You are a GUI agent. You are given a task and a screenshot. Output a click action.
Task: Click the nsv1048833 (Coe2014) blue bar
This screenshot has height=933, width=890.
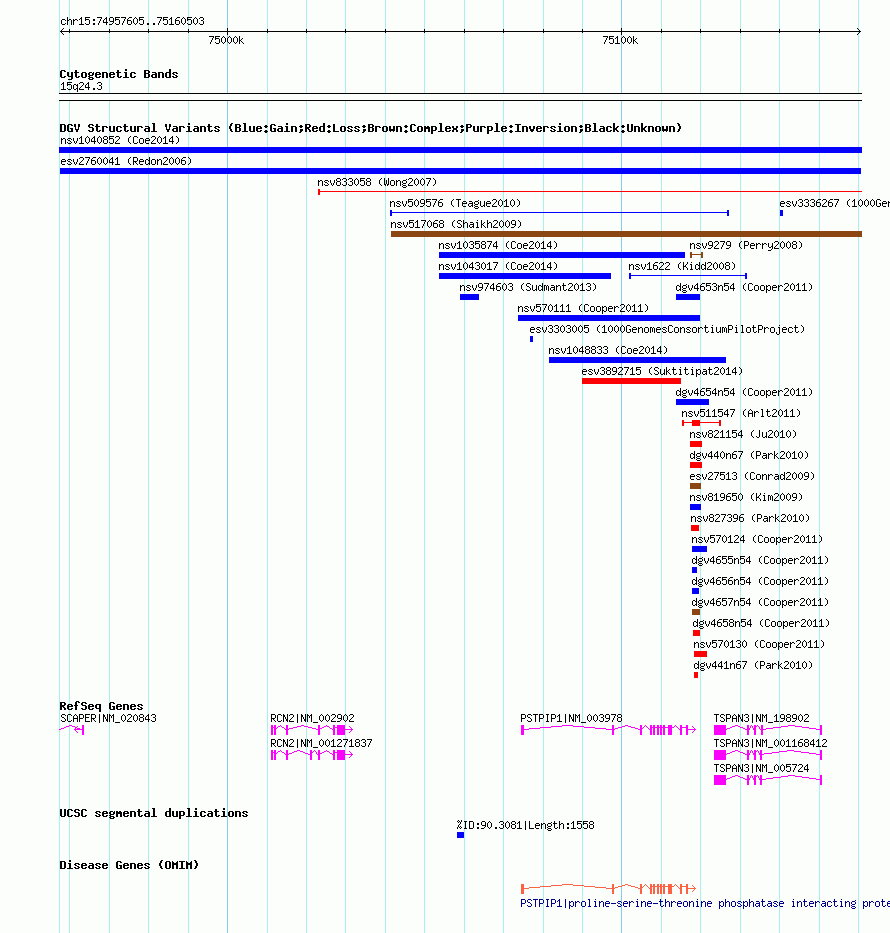pos(637,360)
